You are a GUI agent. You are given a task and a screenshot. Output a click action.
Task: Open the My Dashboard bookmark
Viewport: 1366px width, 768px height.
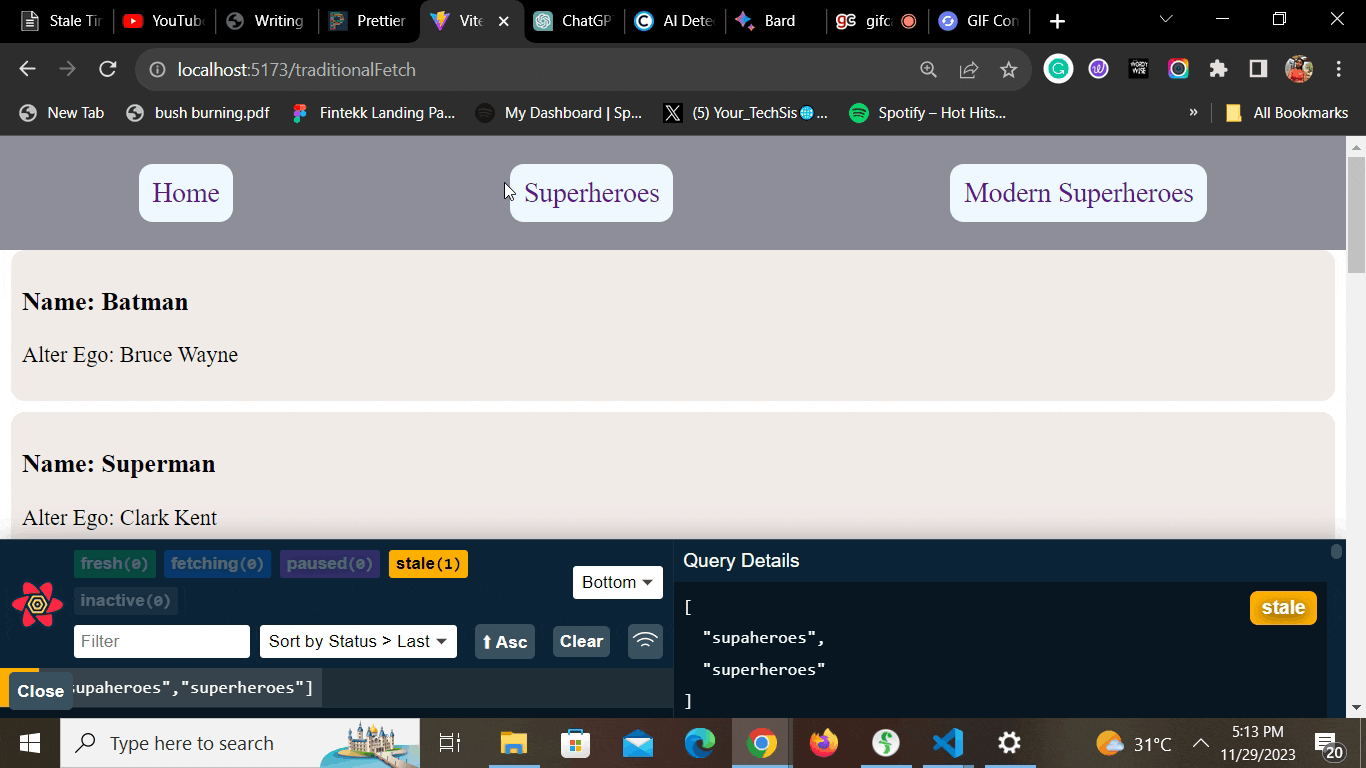(559, 113)
